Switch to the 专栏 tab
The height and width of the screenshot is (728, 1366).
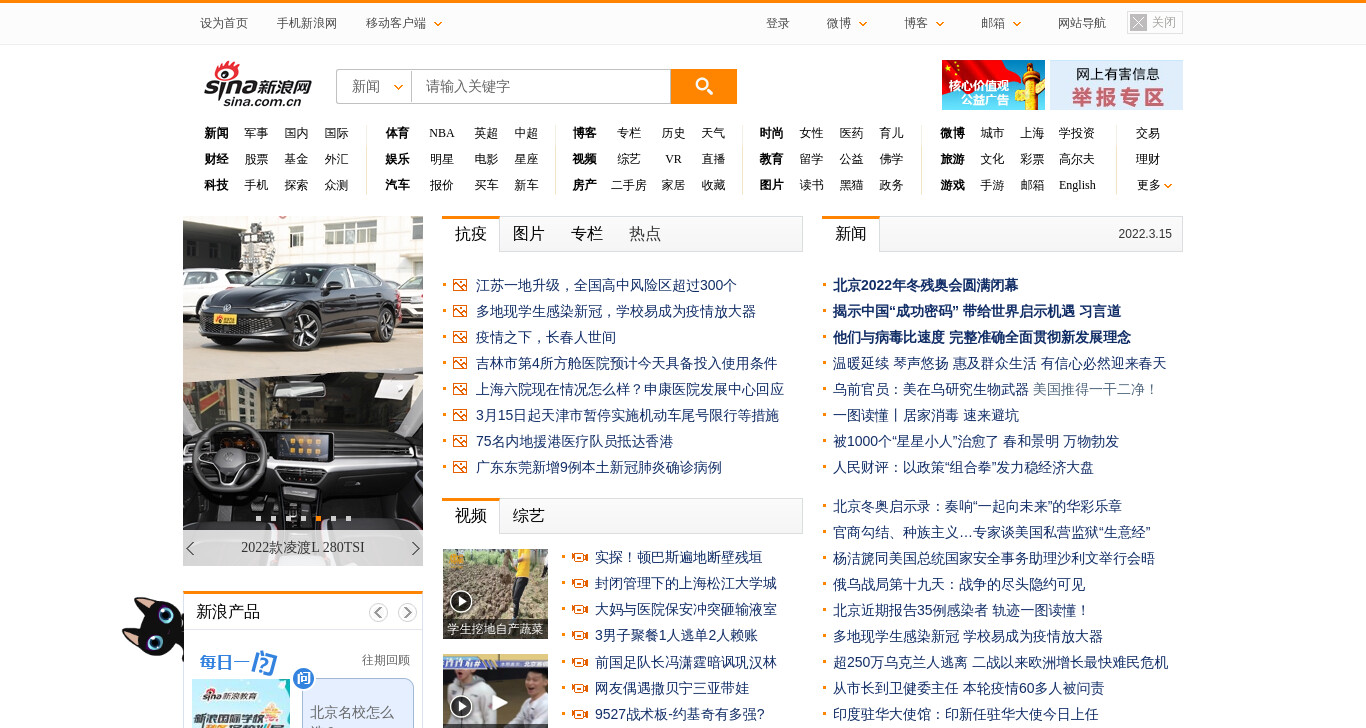[587, 234]
